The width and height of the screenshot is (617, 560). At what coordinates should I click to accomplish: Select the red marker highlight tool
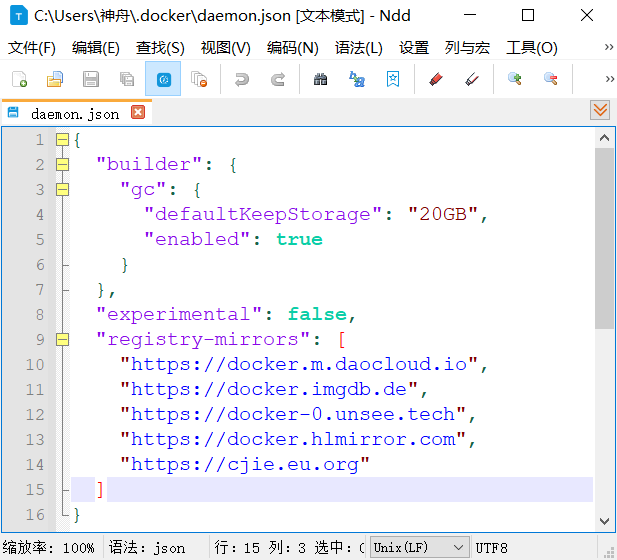tap(436, 79)
